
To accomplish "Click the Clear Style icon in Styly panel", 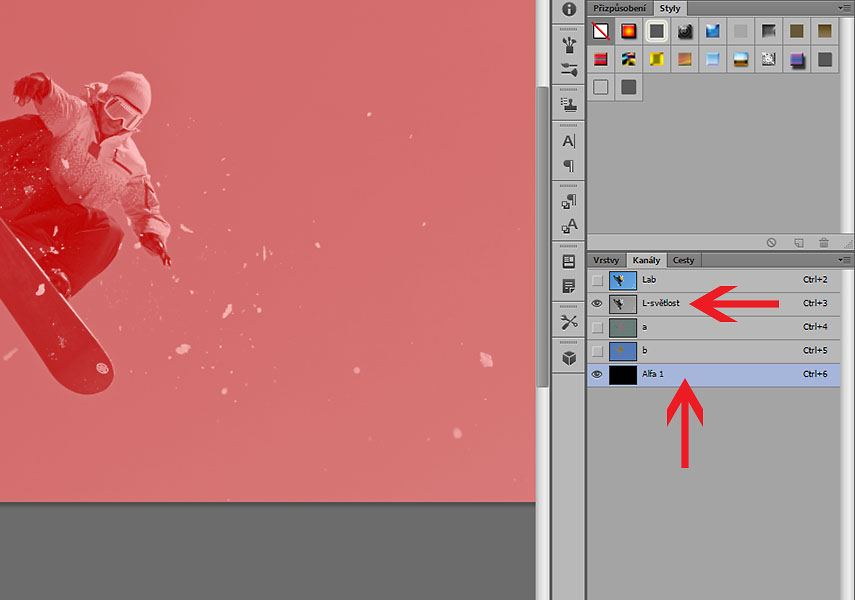I will click(771, 242).
